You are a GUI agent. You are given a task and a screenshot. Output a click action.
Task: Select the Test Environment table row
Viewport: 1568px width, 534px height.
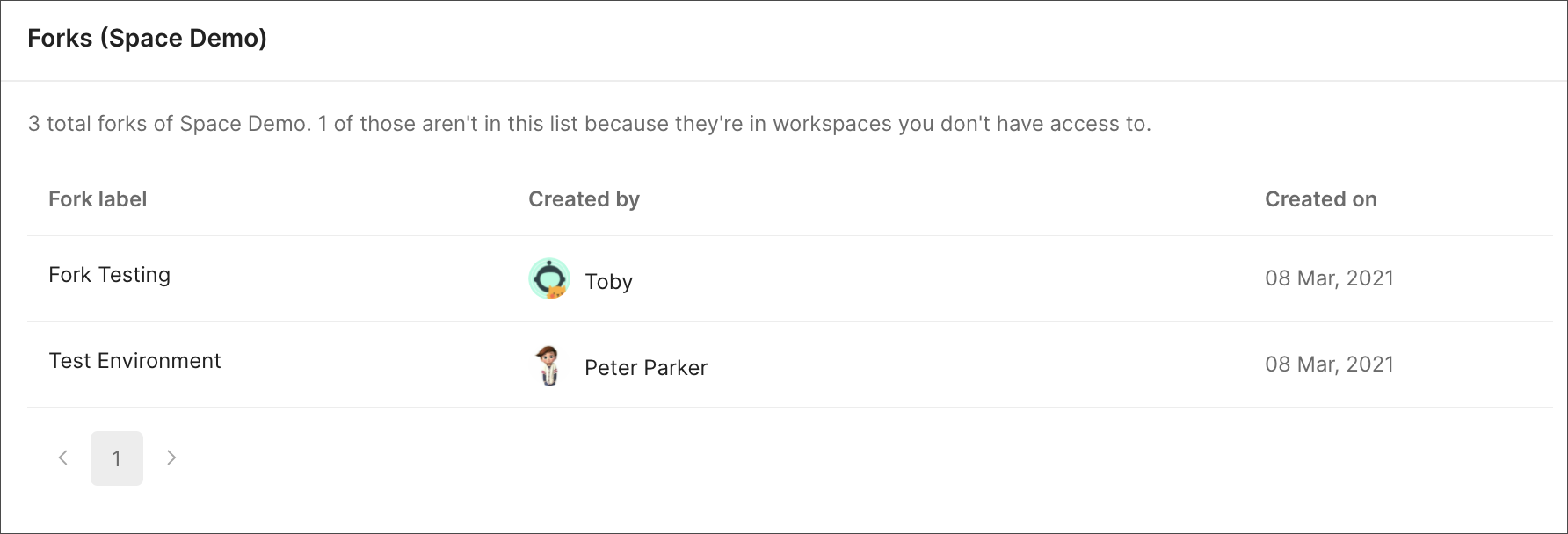[x=789, y=364]
